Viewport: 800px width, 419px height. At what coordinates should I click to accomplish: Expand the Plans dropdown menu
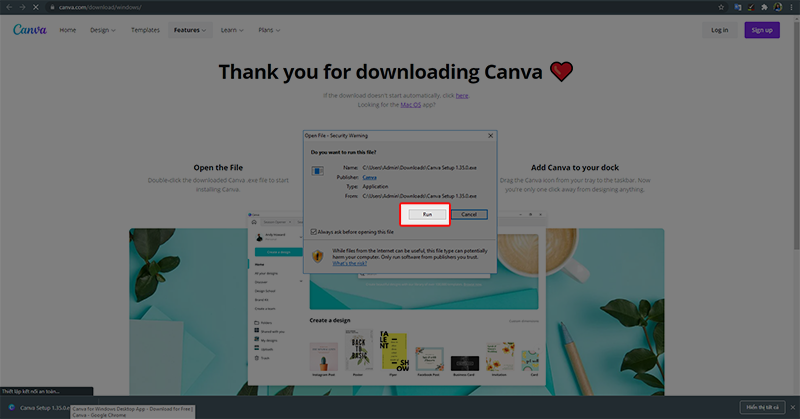pyautogui.click(x=269, y=30)
